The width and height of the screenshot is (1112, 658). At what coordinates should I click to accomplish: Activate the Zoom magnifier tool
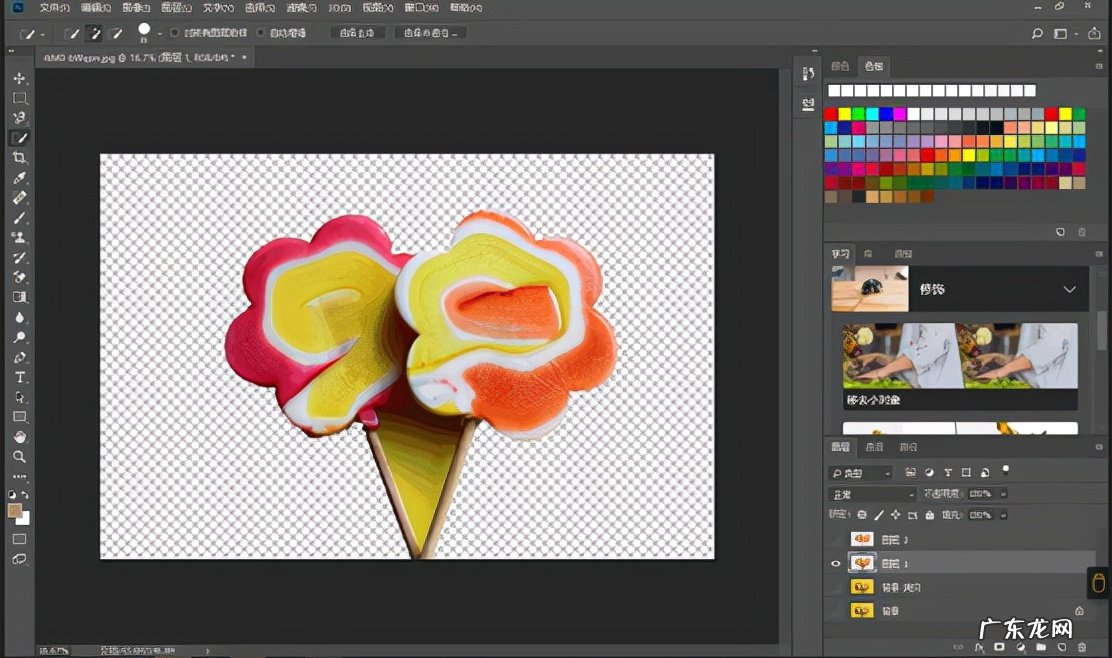pyautogui.click(x=19, y=456)
